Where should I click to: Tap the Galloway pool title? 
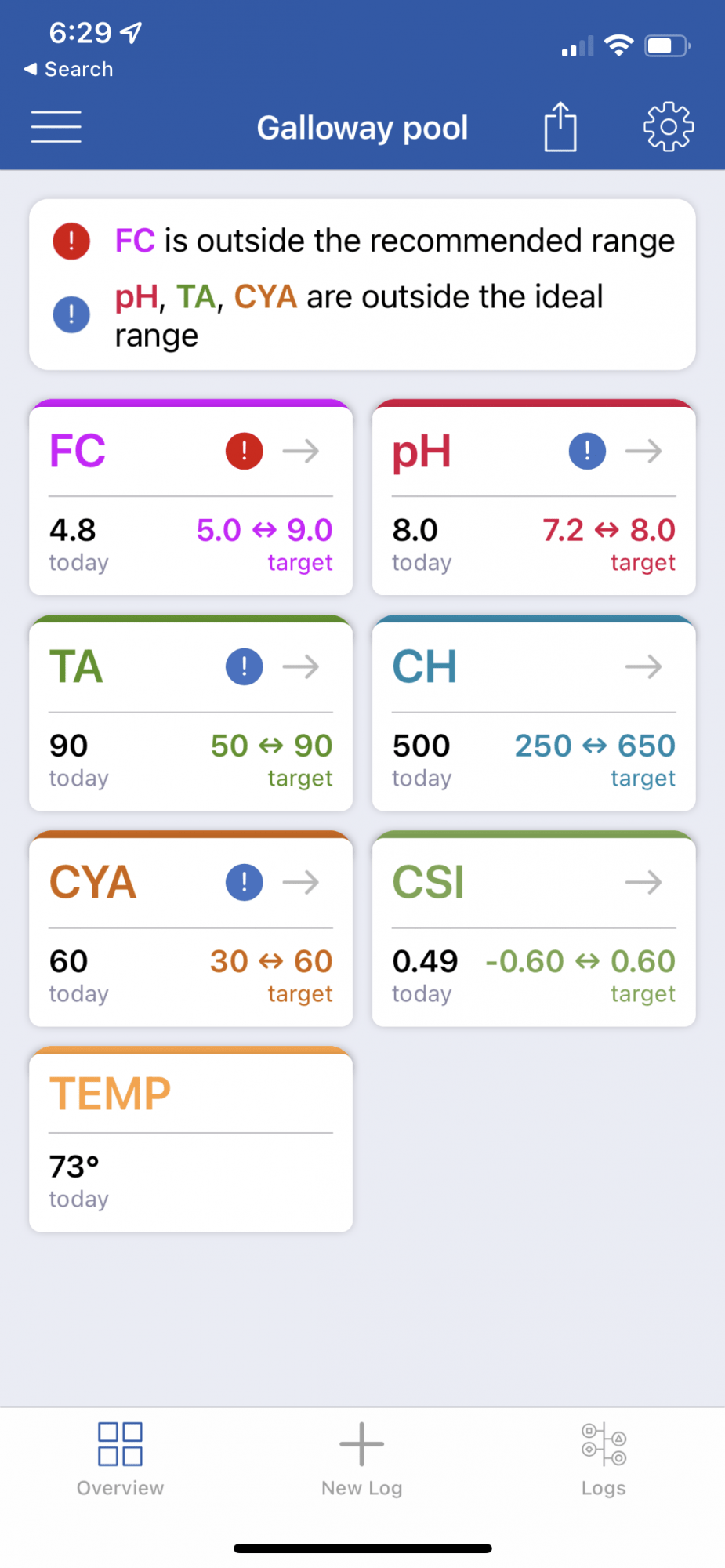coord(362,128)
